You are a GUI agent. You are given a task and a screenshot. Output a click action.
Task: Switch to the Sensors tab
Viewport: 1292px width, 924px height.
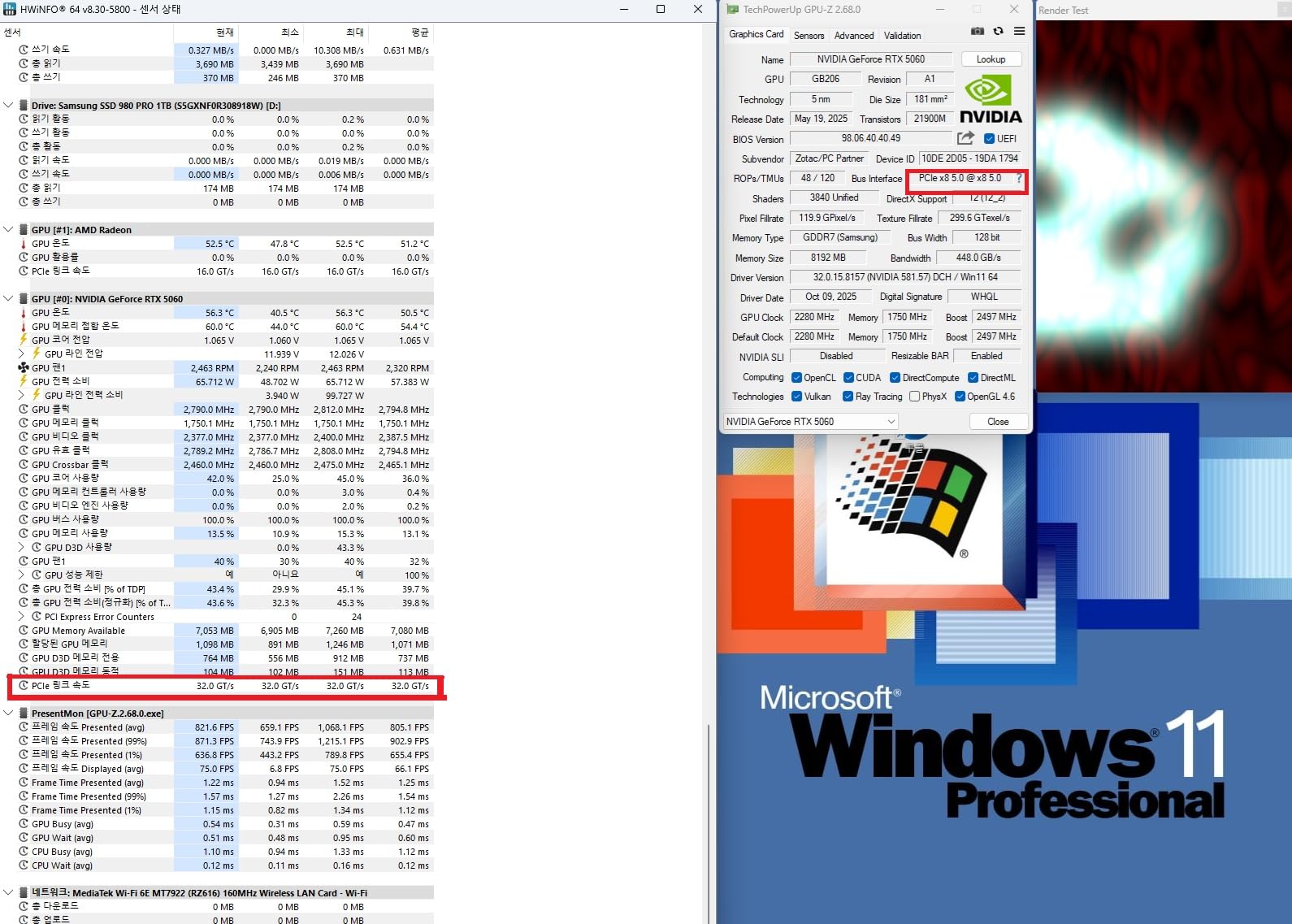click(x=809, y=36)
